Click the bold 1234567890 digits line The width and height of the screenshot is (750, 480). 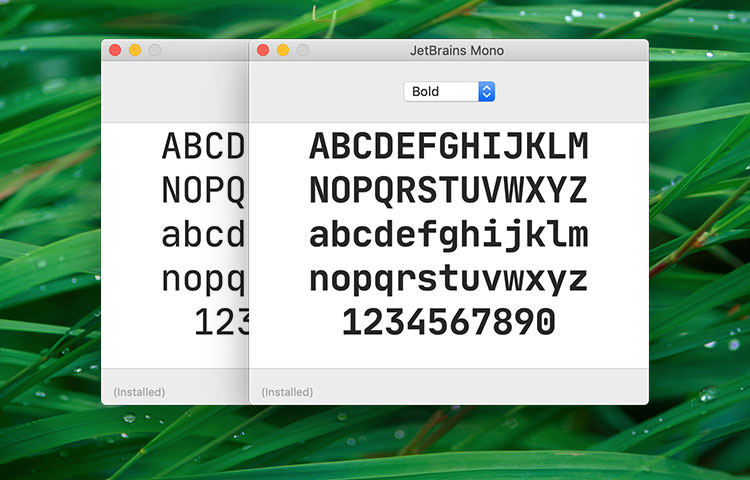pos(448,323)
